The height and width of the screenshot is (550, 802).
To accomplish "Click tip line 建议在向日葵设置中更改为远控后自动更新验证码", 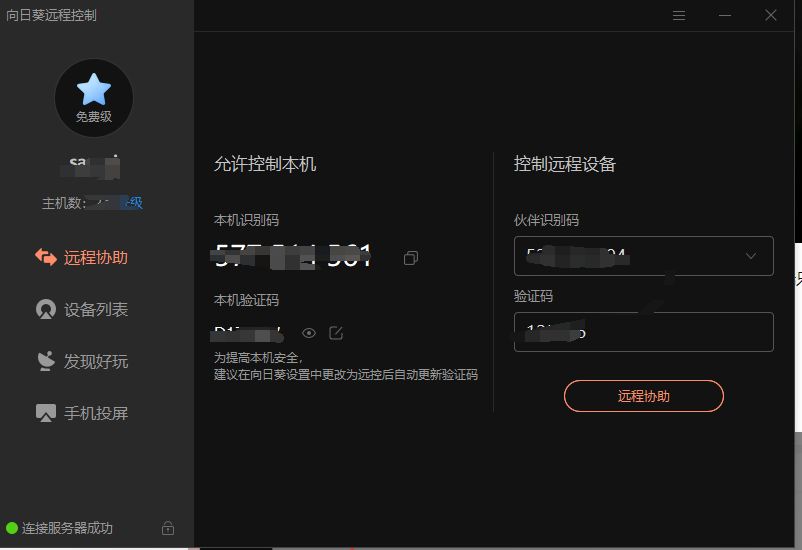I will click(346, 375).
